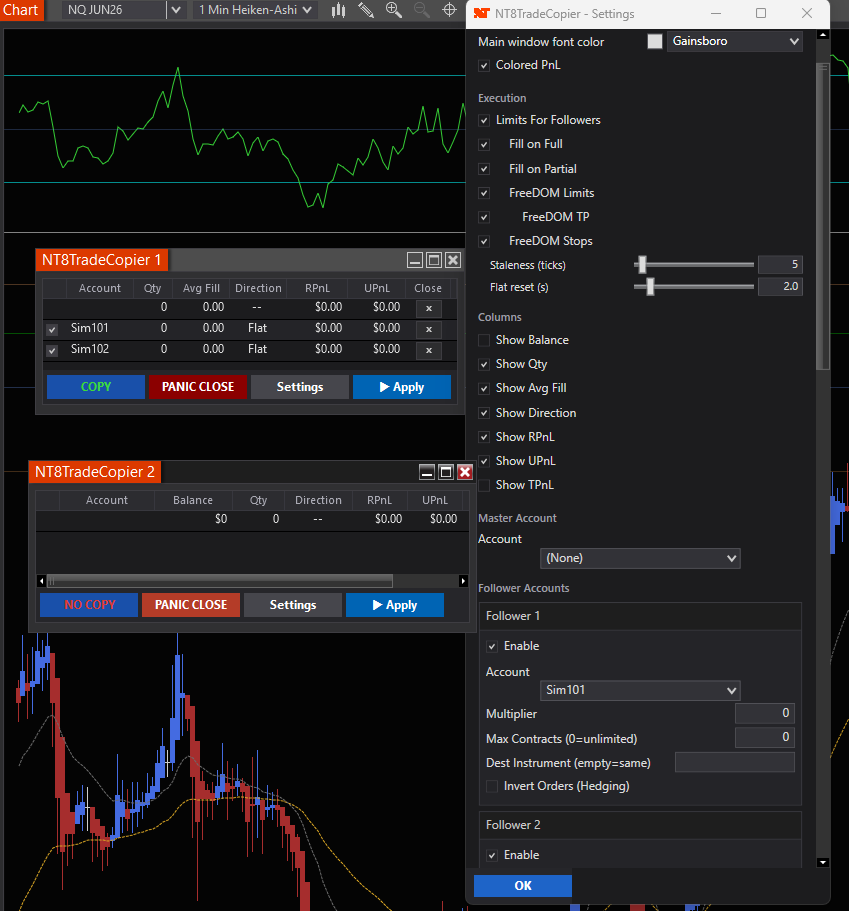Screen dimensions: 849x911
Task: Confirm settings with the OK button
Action: coord(523,885)
